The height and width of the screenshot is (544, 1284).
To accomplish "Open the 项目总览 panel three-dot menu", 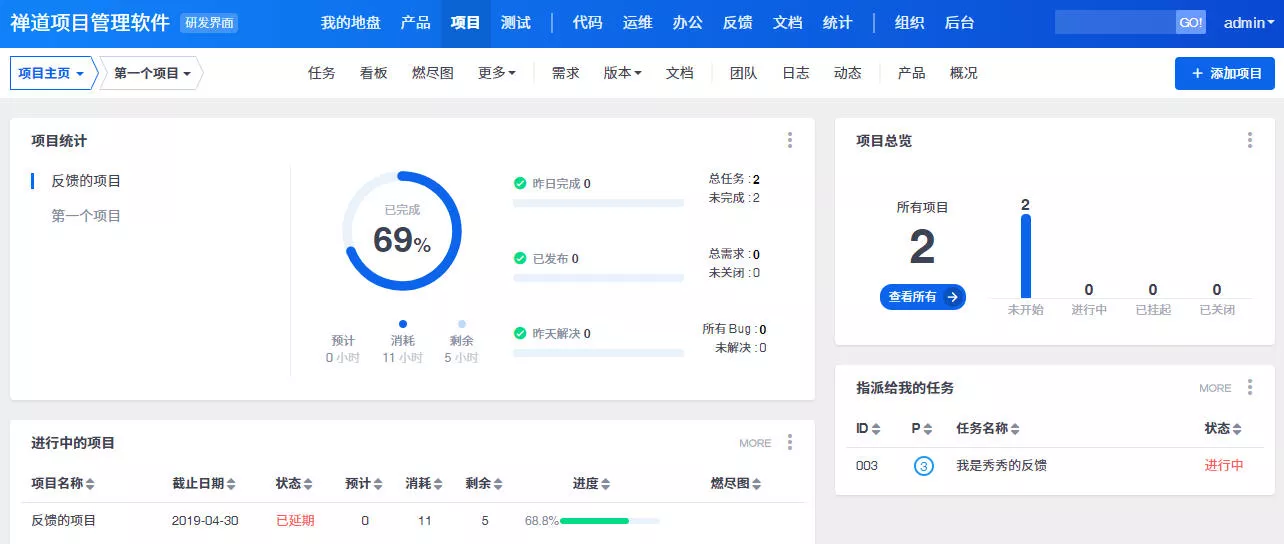I will point(1250,141).
